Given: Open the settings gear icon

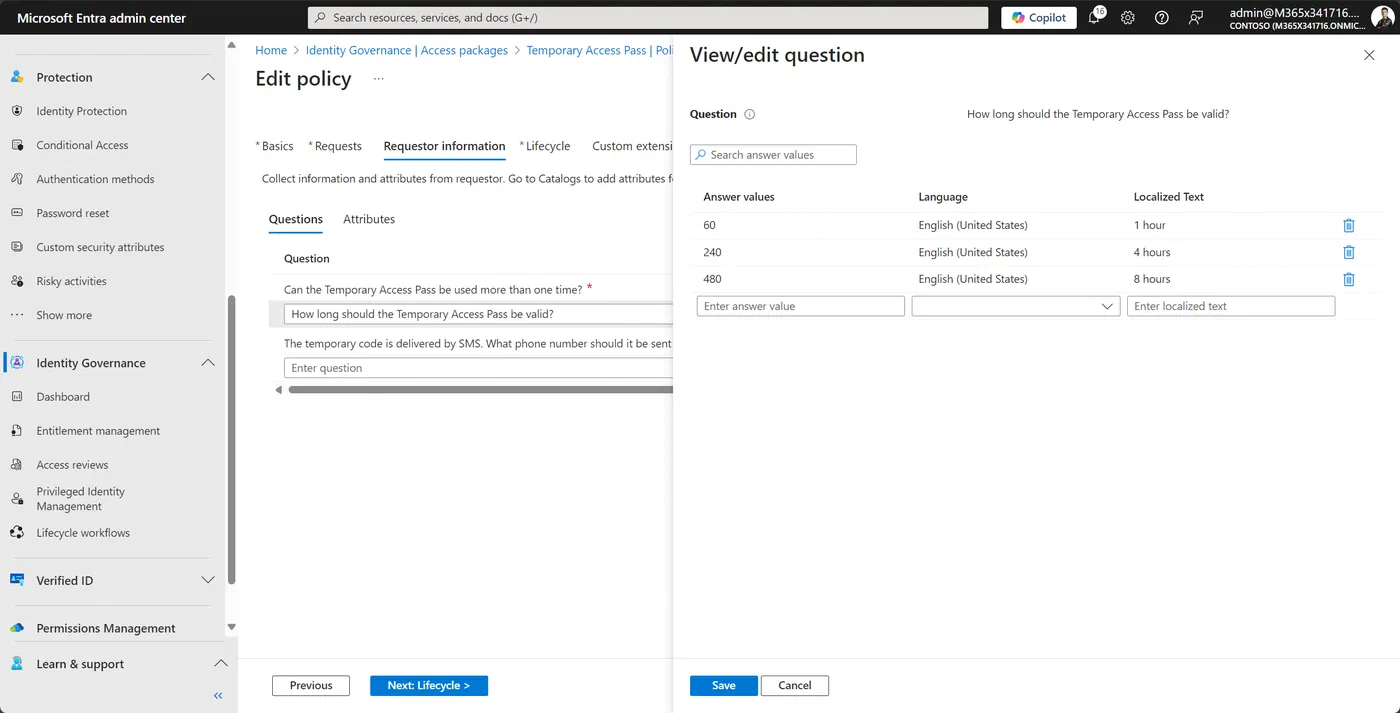Looking at the screenshot, I should [x=1128, y=18].
